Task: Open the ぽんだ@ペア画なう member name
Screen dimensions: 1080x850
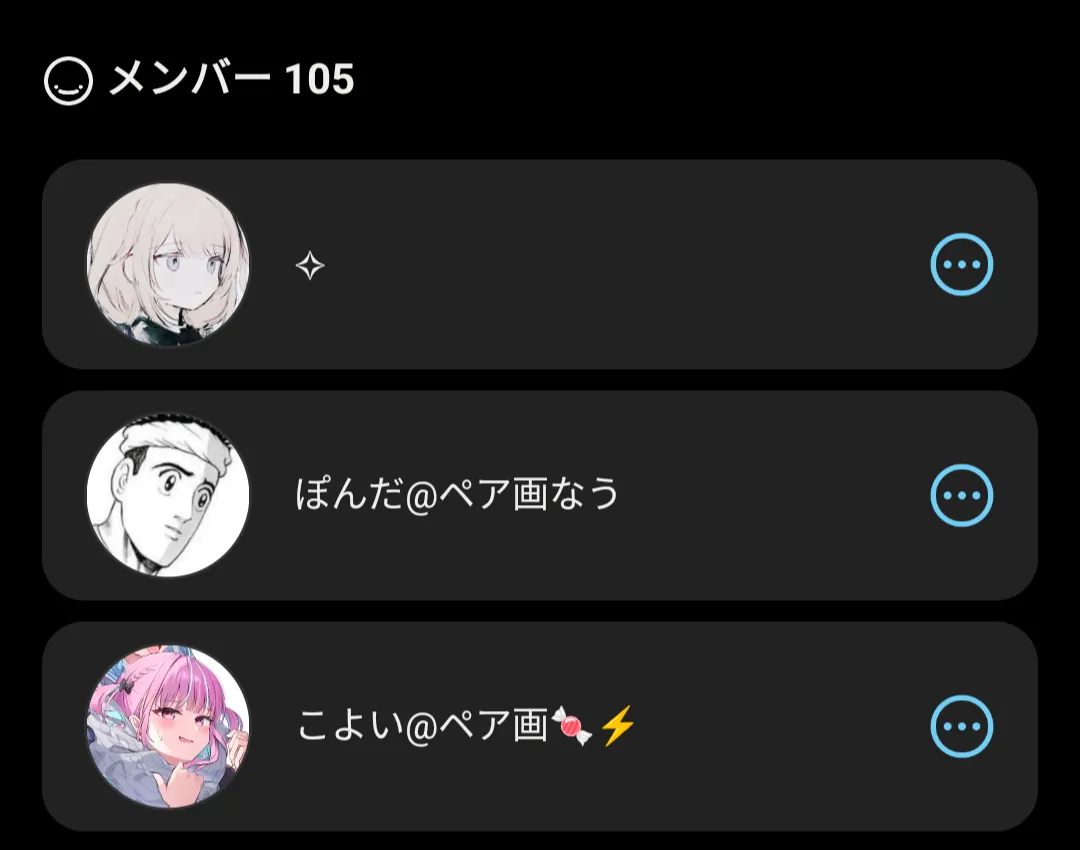Action: [x=457, y=495]
